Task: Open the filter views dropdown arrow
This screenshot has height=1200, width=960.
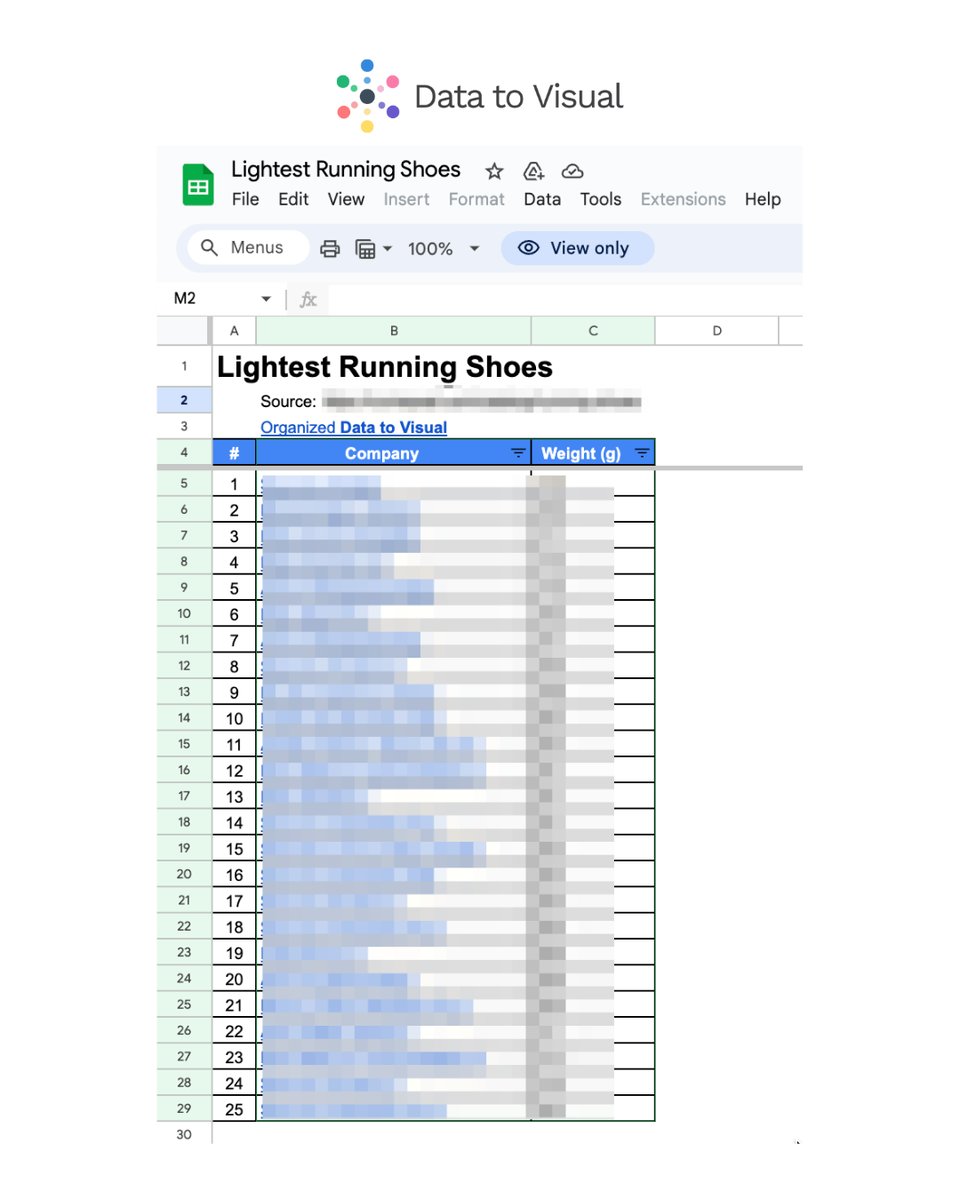Action: (387, 249)
